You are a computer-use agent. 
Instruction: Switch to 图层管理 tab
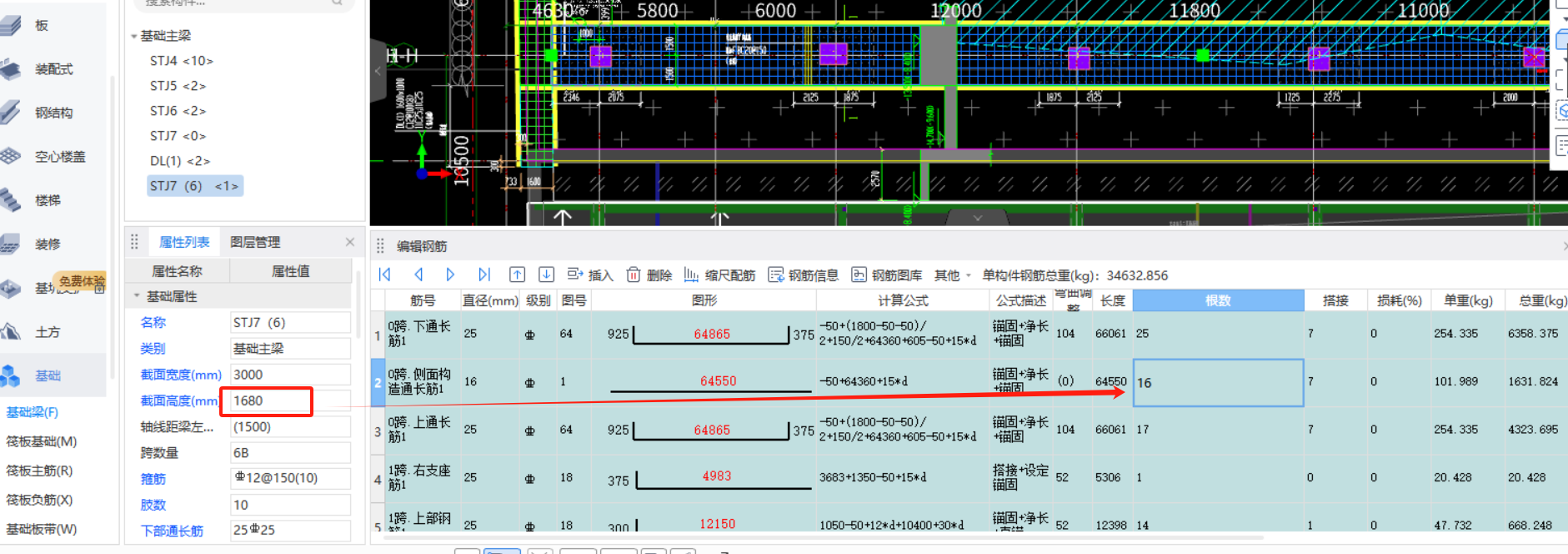[x=255, y=242]
